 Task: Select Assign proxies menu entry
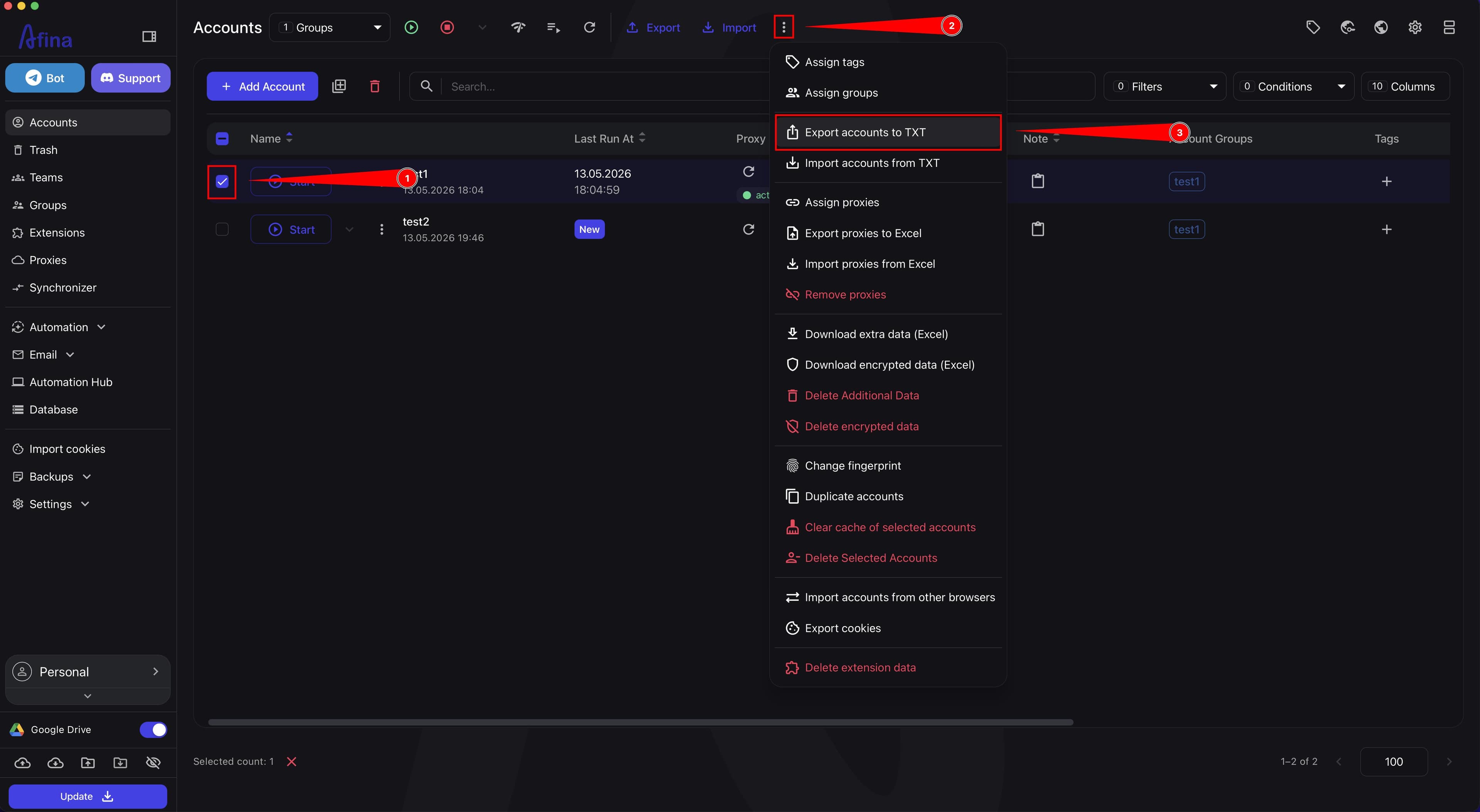[888, 202]
